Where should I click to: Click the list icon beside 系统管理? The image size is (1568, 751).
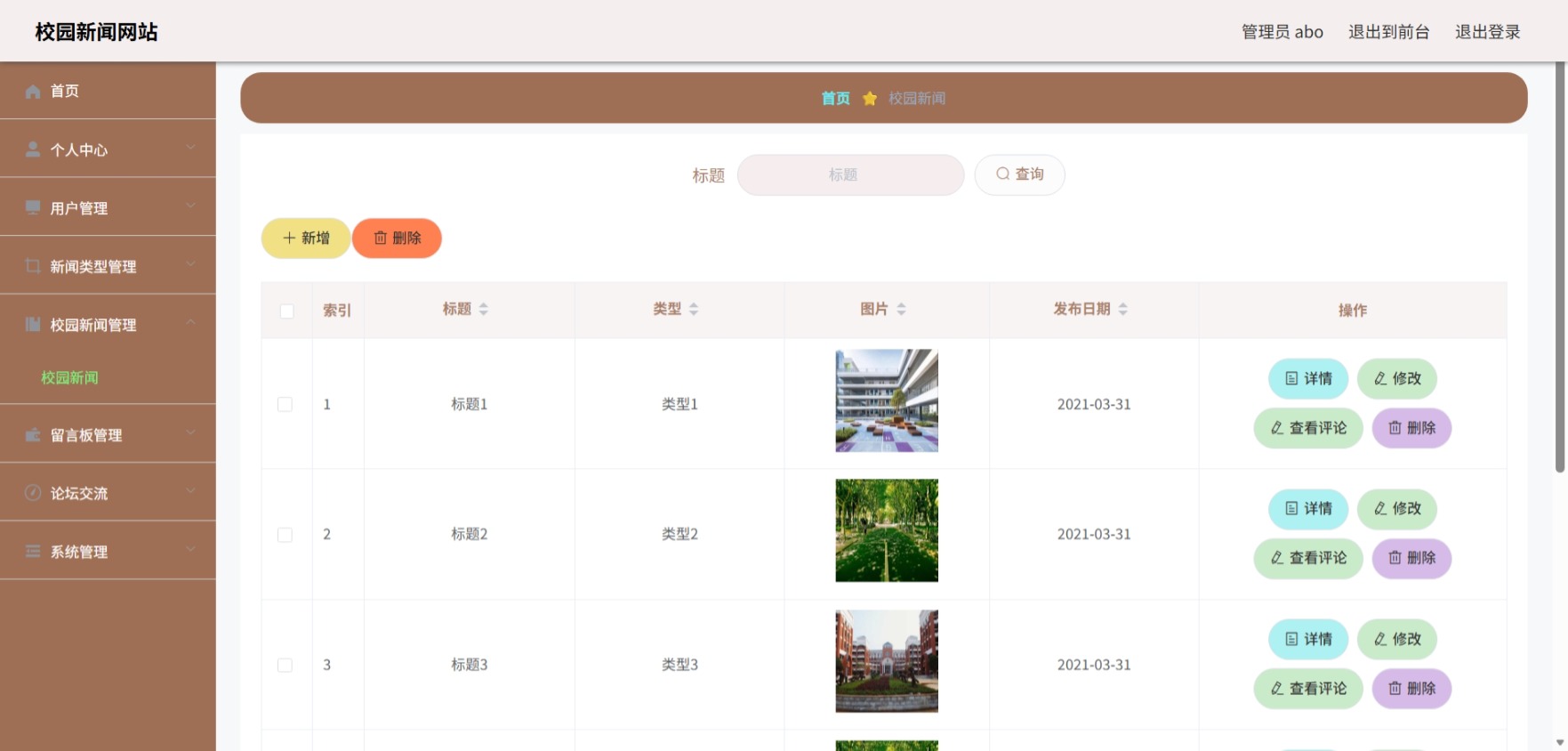click(33, 551)
